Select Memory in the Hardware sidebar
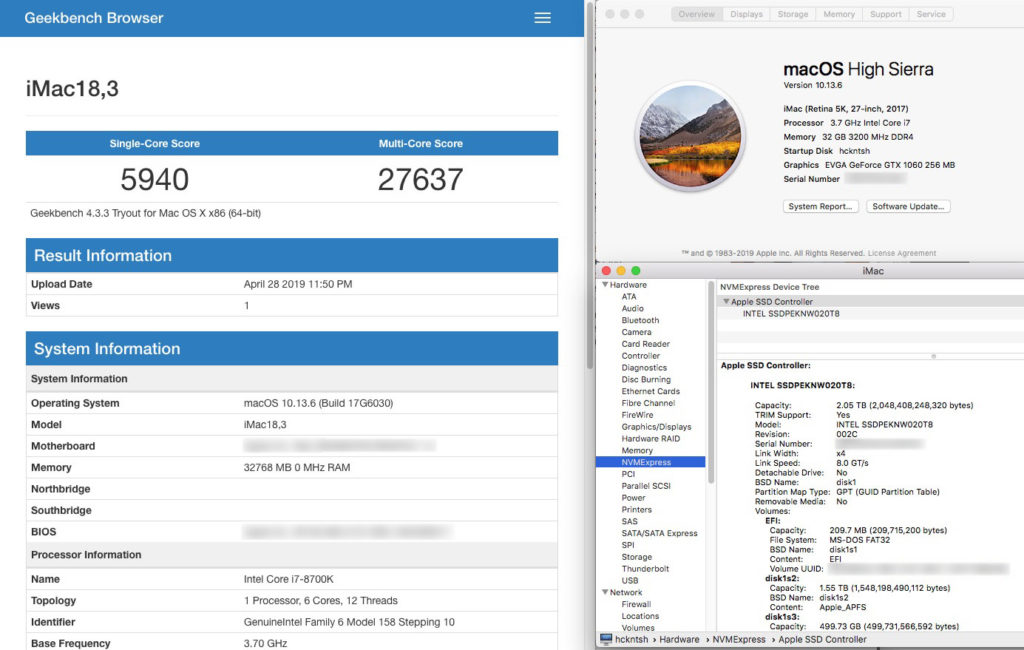The width and height of the screenshot is (1024, 650). pyautogui.click(x=637, y=450)
